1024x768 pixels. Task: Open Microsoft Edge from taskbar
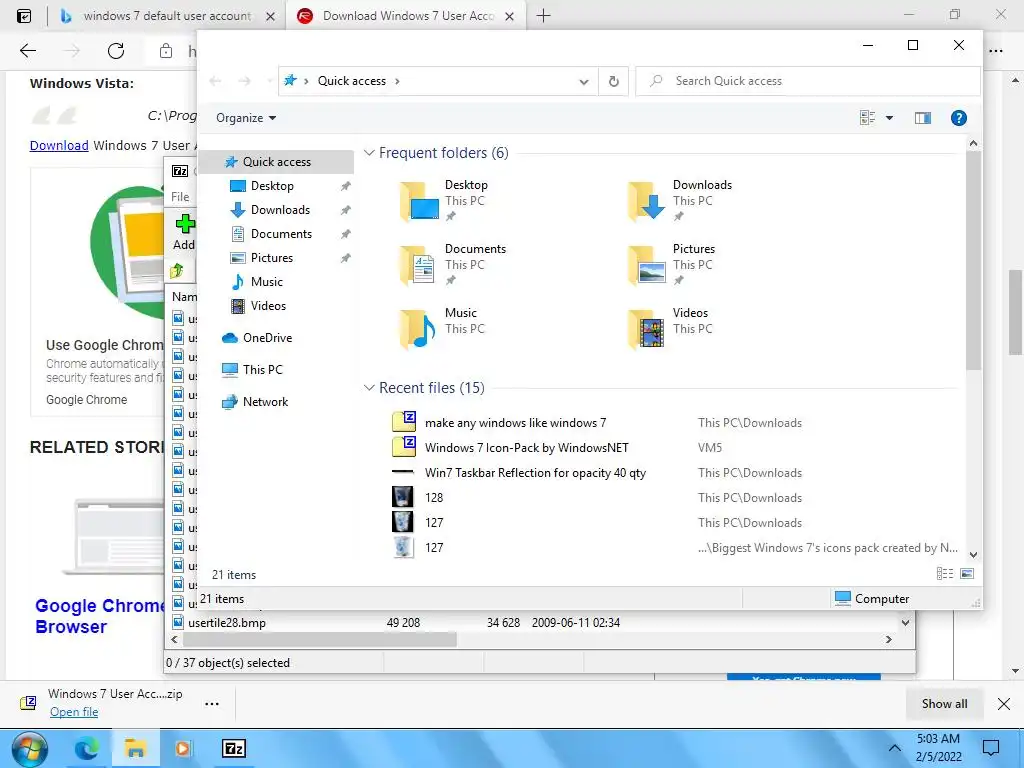point(86,749)
